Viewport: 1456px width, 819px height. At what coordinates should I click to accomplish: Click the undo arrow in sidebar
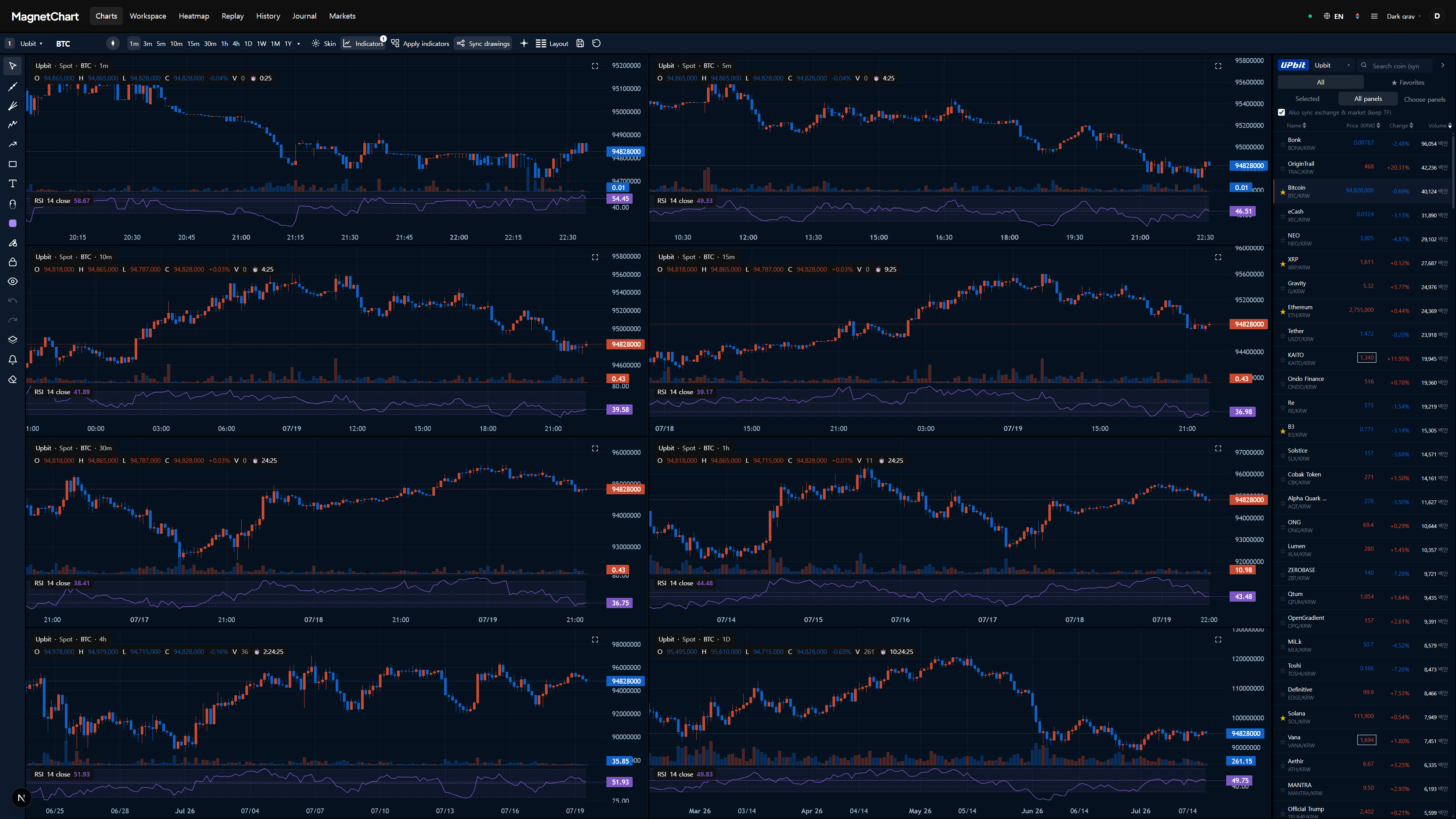click(x=13, y=301)
